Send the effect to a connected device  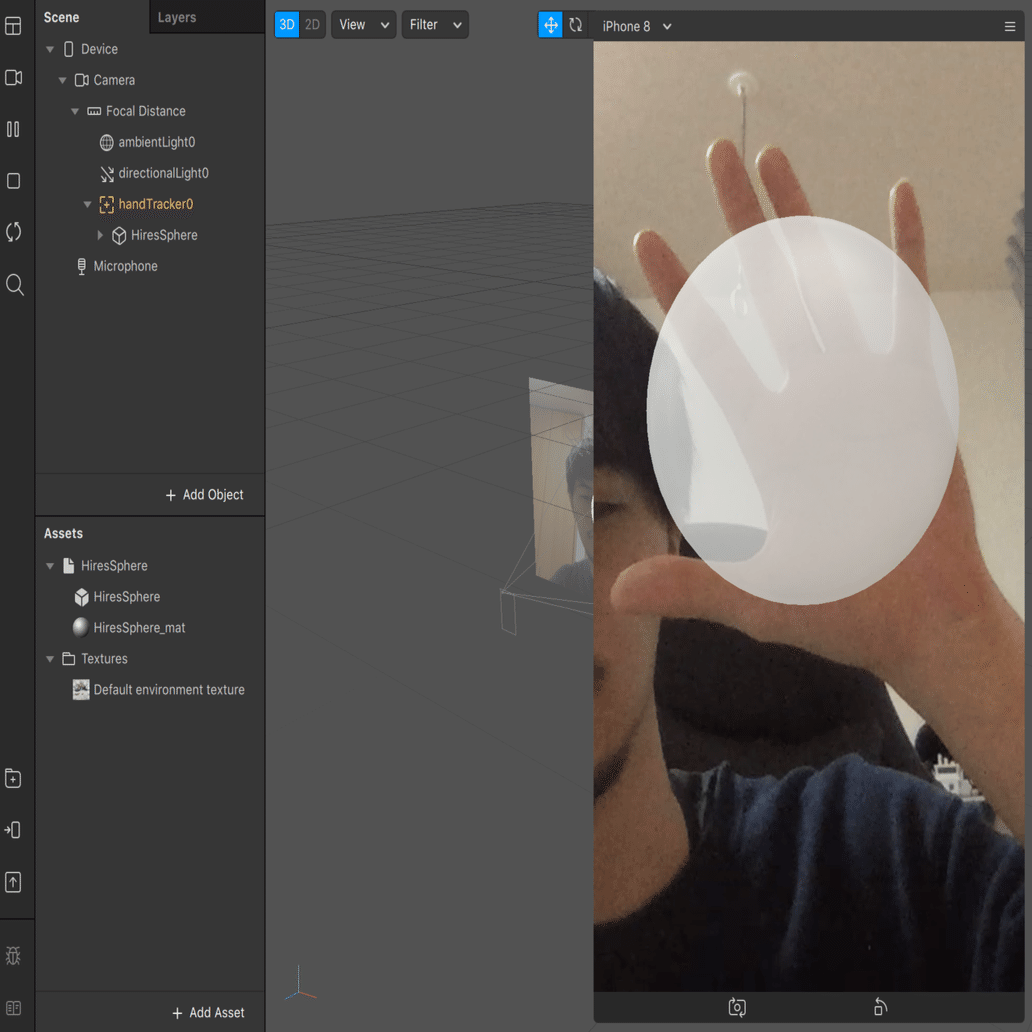click(x=14, y=830)
